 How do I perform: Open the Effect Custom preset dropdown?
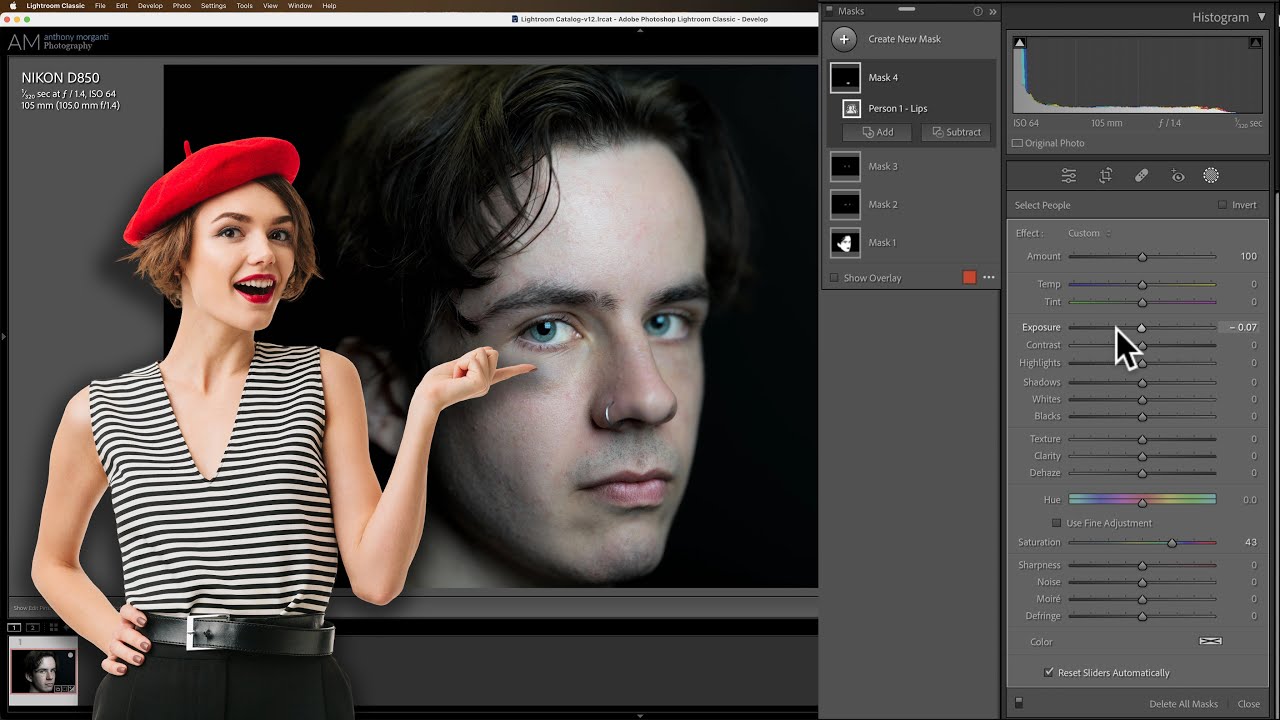point(1089,233)
